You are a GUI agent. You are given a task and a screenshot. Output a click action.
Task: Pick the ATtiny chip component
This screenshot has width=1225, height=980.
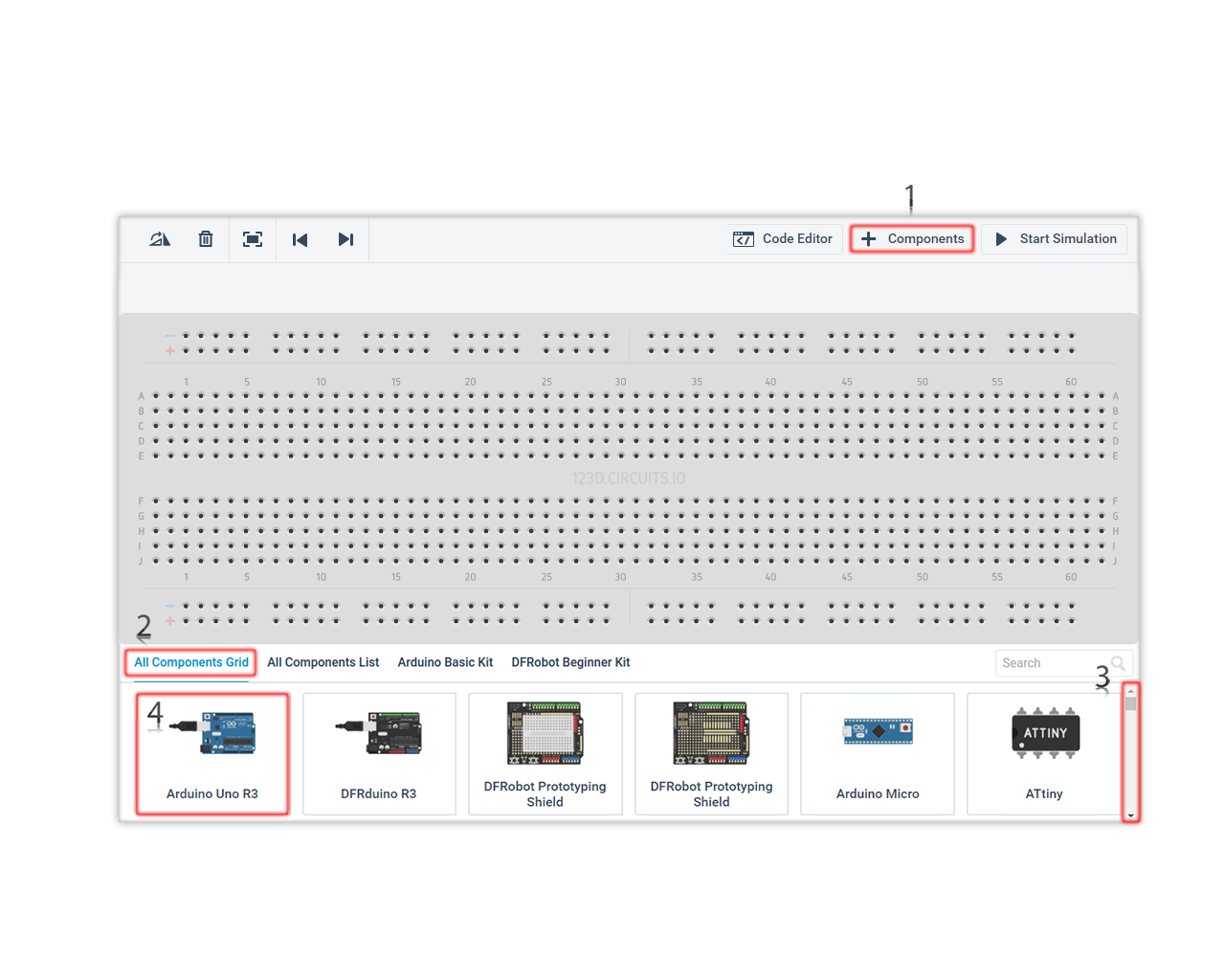pos(1044,754)
